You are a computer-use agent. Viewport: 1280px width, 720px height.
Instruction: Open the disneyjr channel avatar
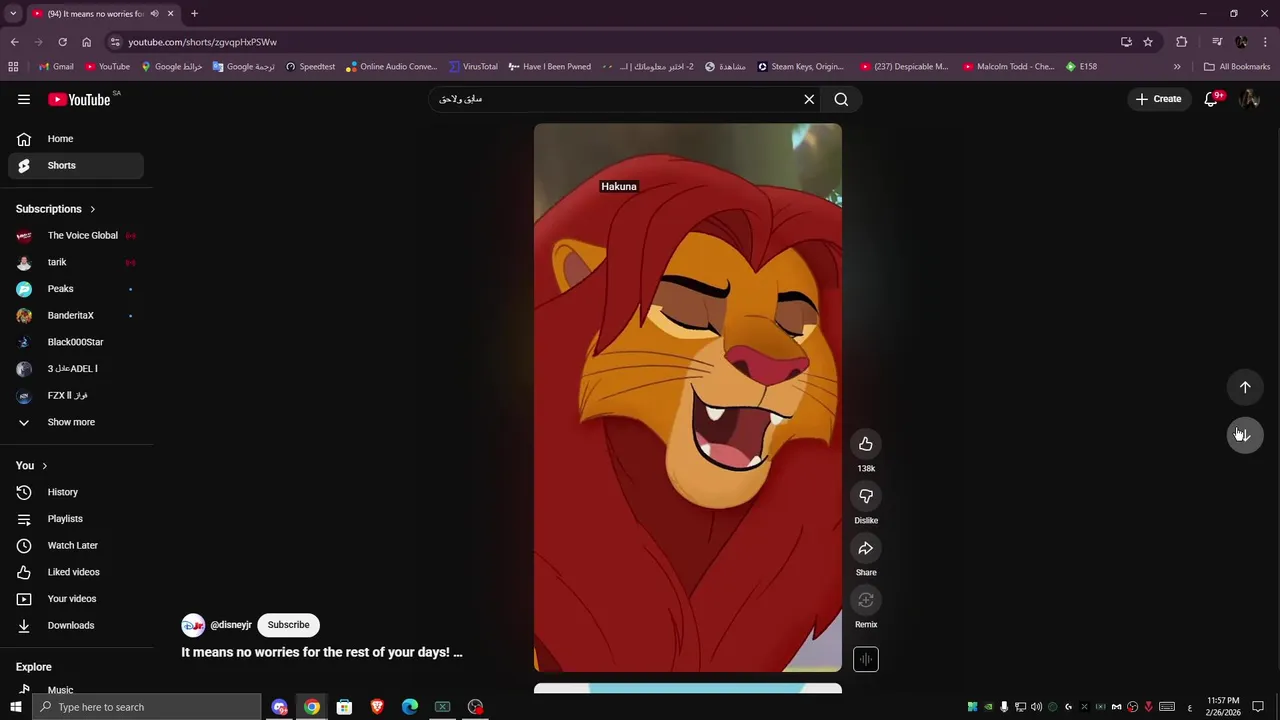click(x=193, y=625)
